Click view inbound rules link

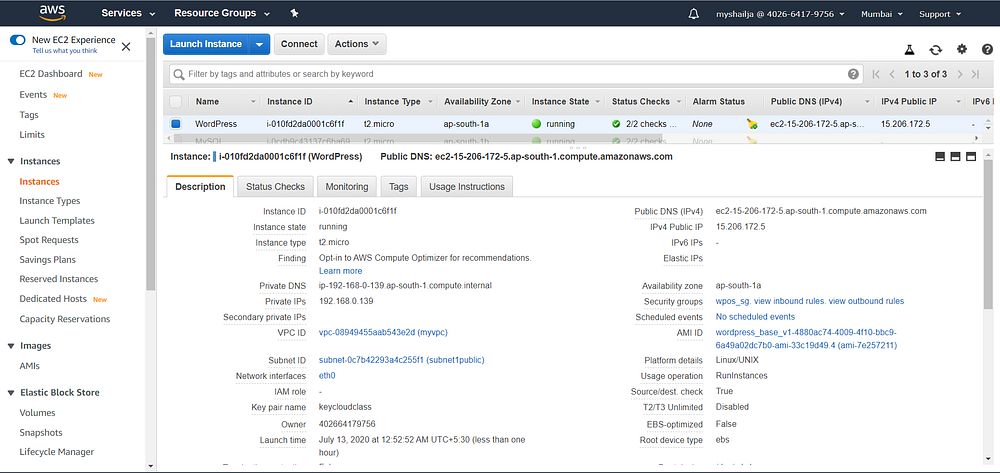click(x=790, y=301)
